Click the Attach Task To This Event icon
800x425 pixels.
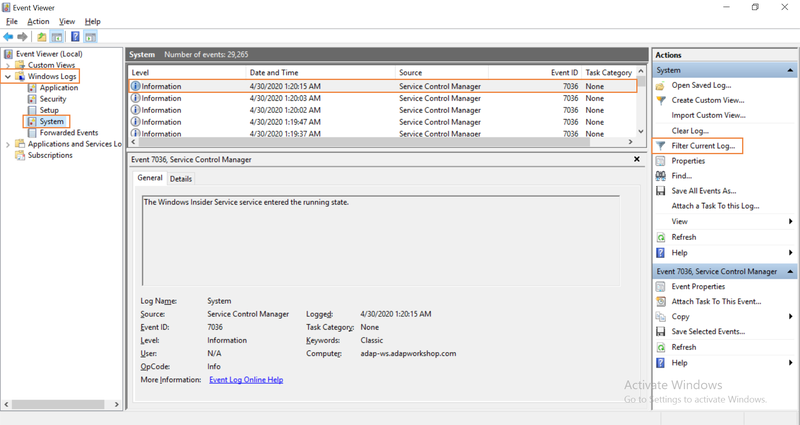661,302
